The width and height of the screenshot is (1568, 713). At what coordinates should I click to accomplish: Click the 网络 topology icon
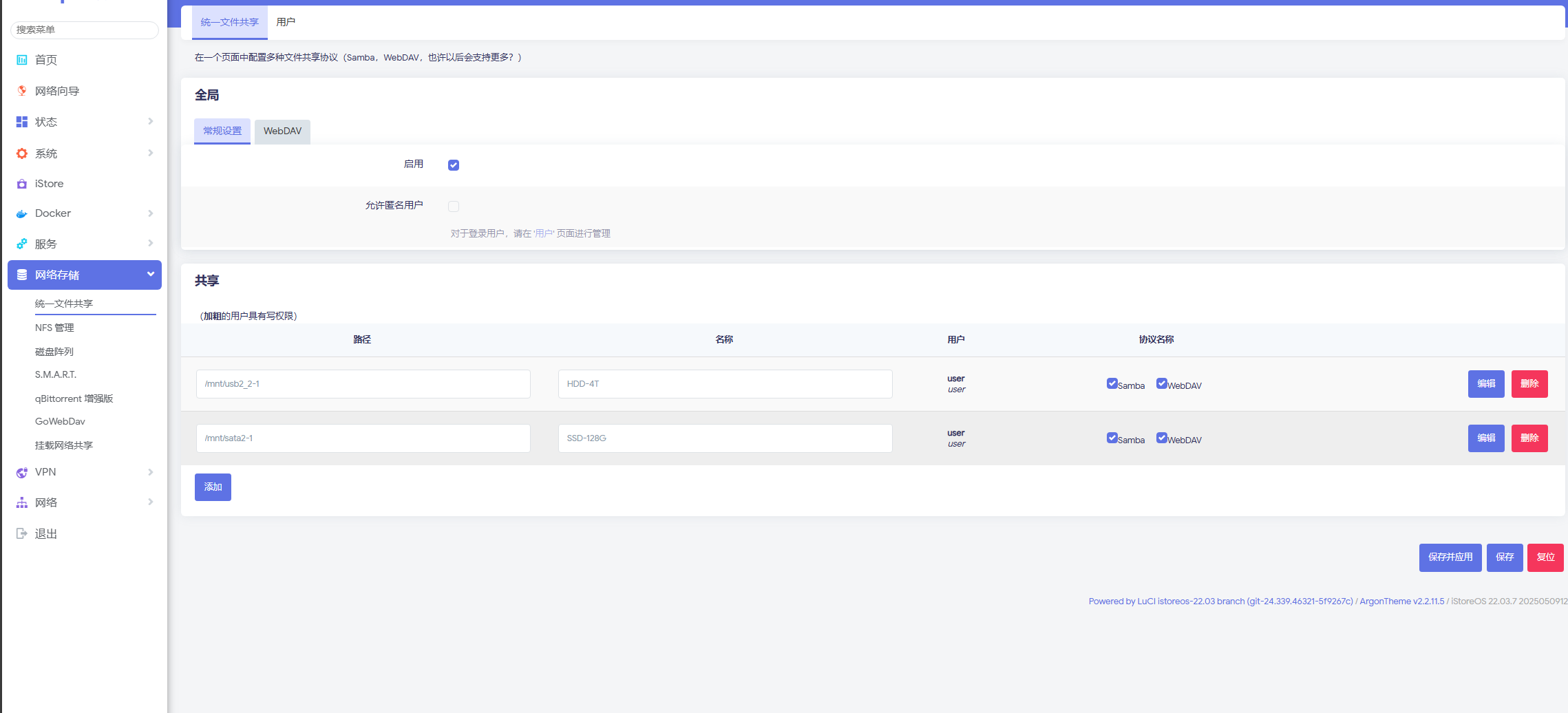click(x=22, y=503)
